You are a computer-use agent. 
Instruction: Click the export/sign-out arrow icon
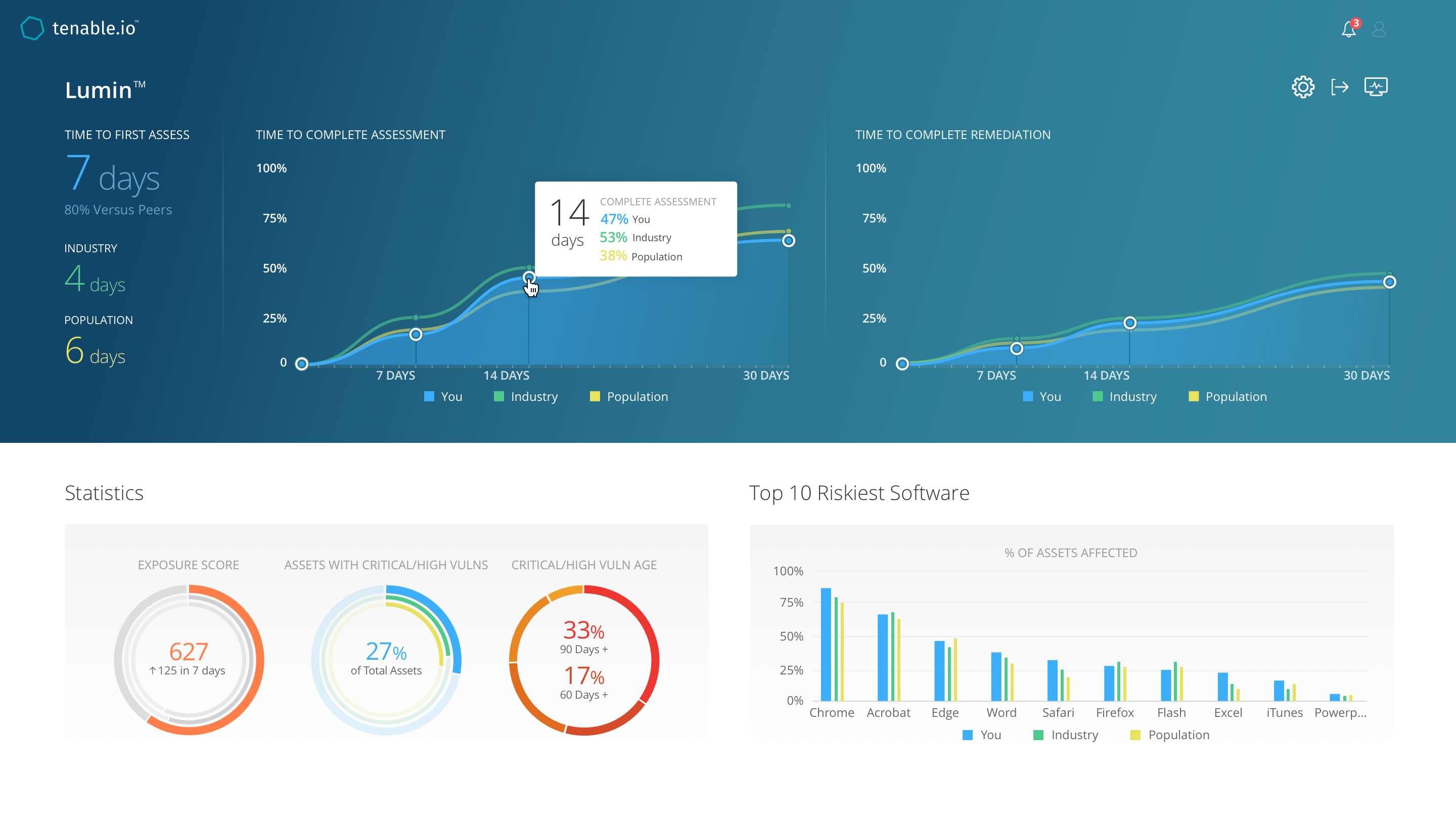coord(1340,86)
